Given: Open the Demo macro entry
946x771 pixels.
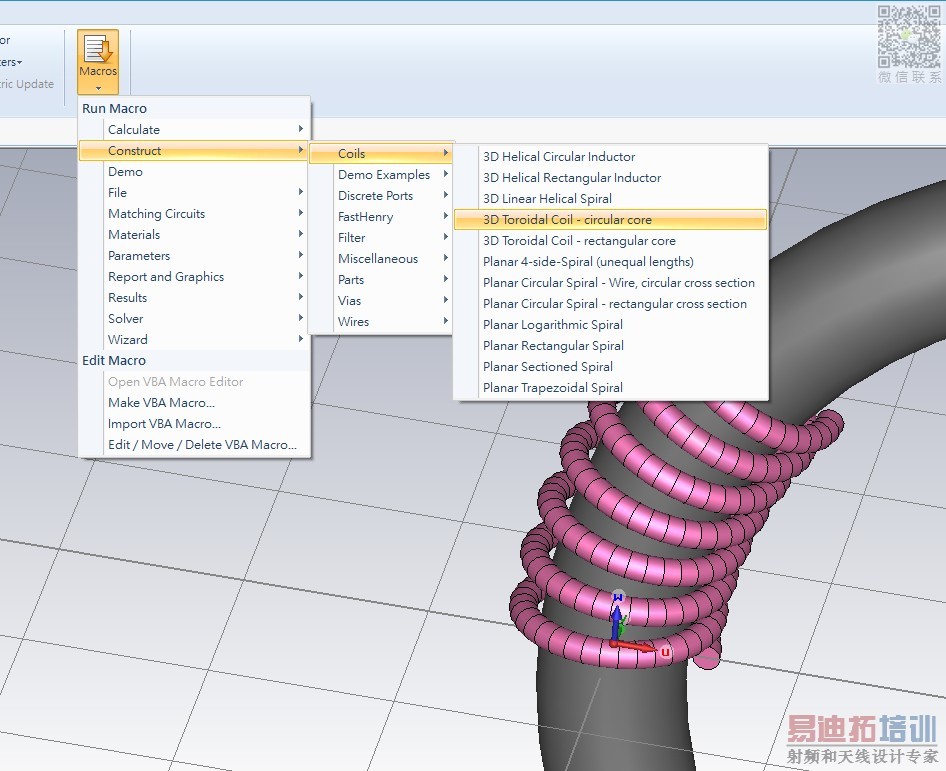Looking at the screenshot, I should pyautogui.click(x=194, y=172).
